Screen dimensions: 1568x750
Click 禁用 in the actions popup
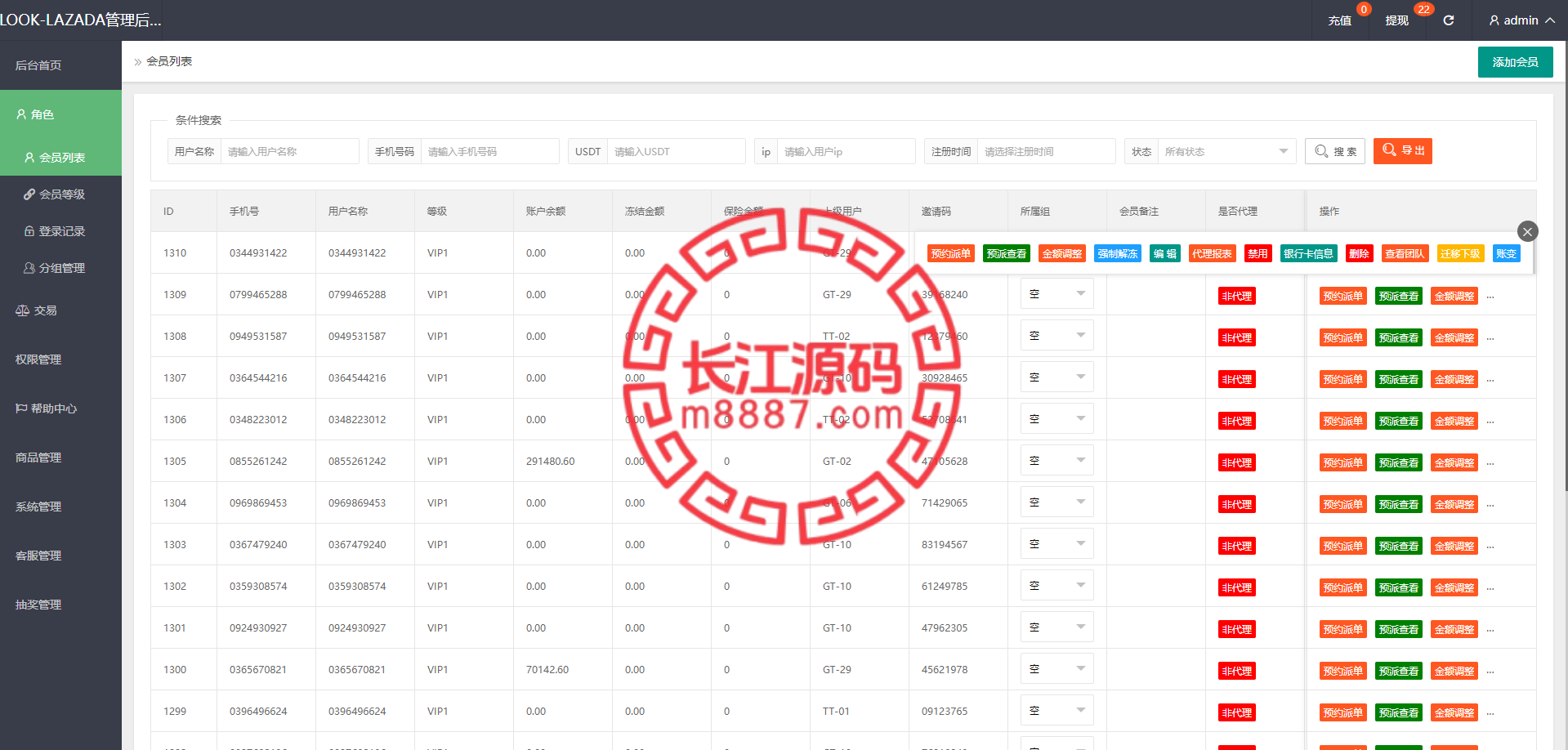(x=1258, y=253)
